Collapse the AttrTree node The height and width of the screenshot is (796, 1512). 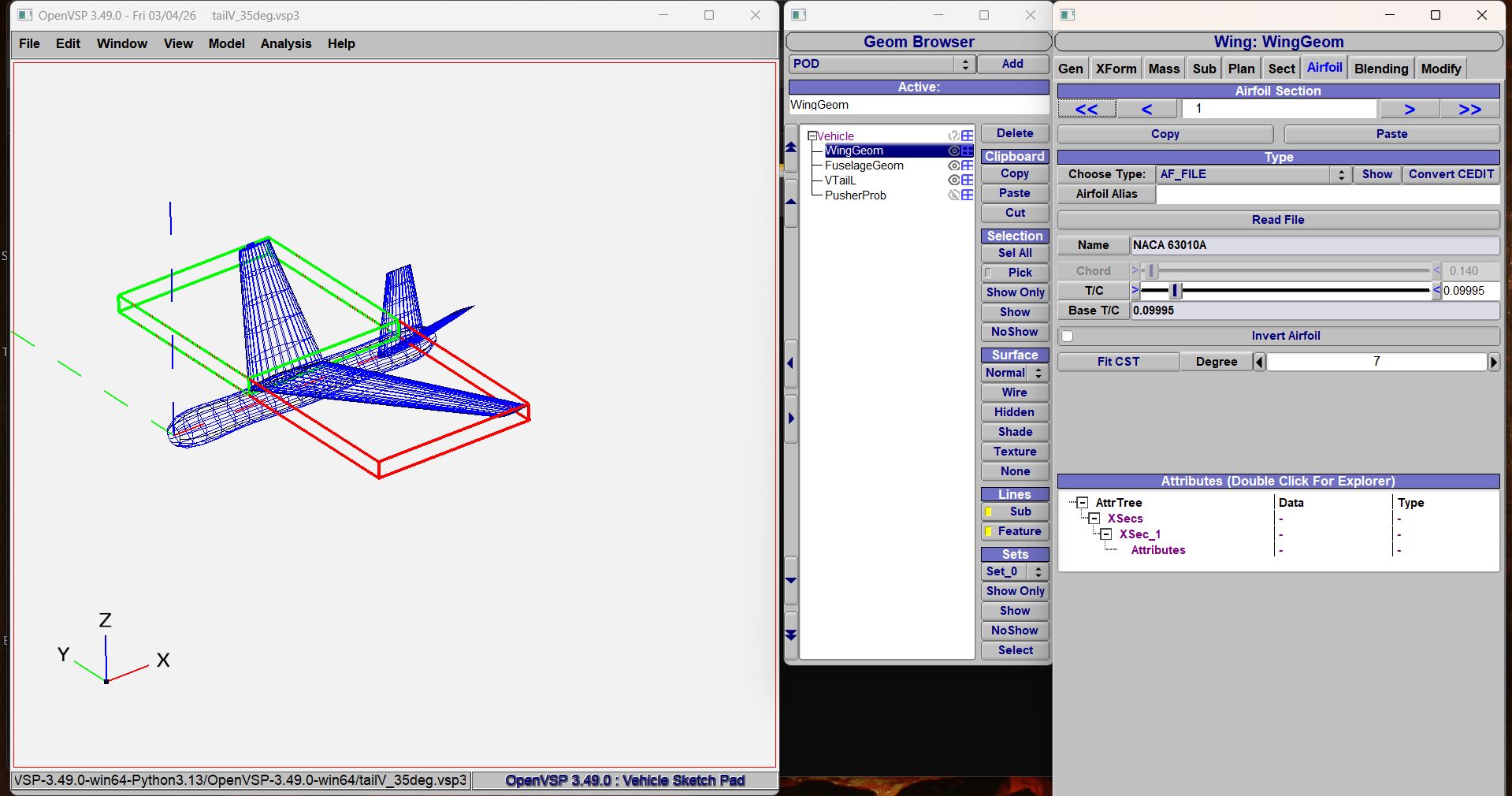(x=1083, y=503)
